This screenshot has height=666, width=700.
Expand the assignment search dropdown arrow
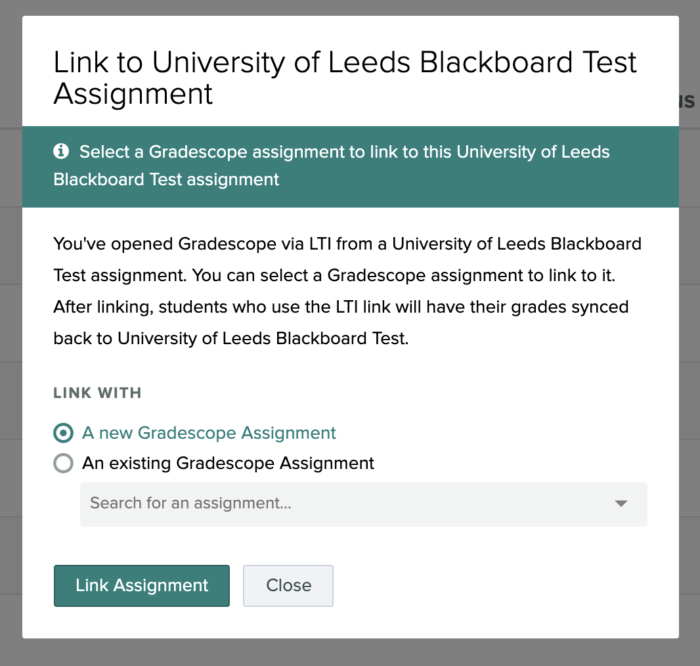click(x=621, y=503)
